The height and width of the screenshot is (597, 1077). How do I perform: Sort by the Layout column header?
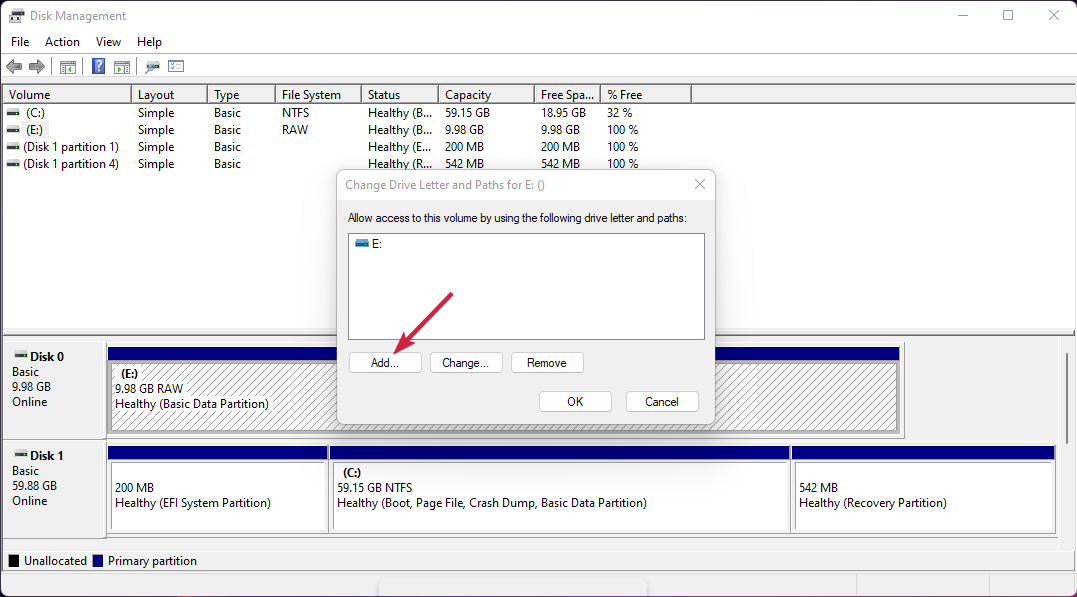(169, 95)
